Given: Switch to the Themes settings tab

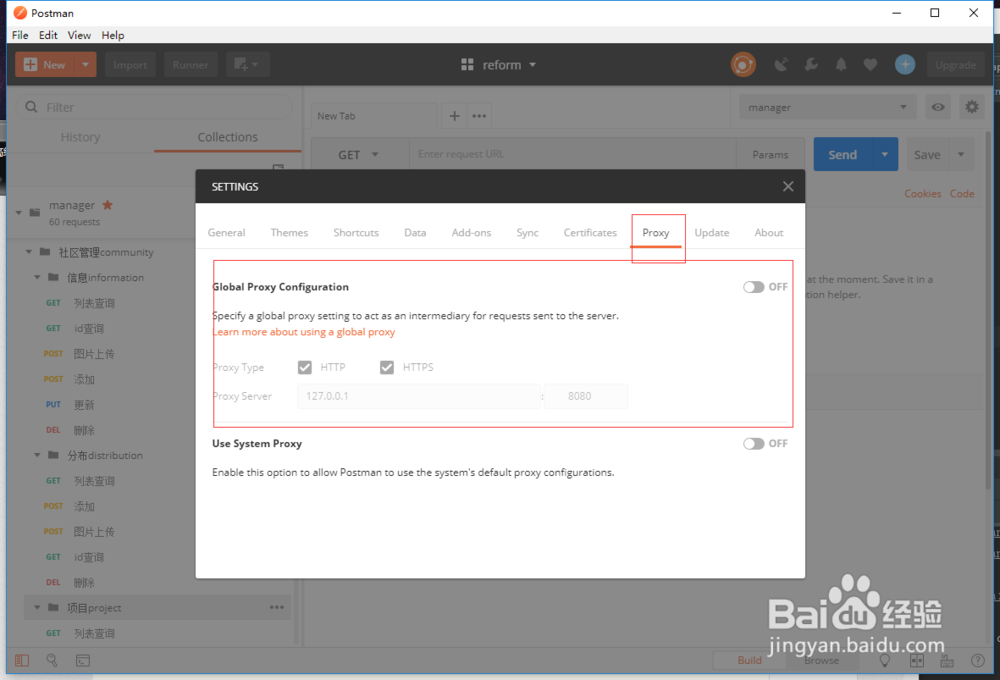Looking at the screenshot, I should click(289, 232).
